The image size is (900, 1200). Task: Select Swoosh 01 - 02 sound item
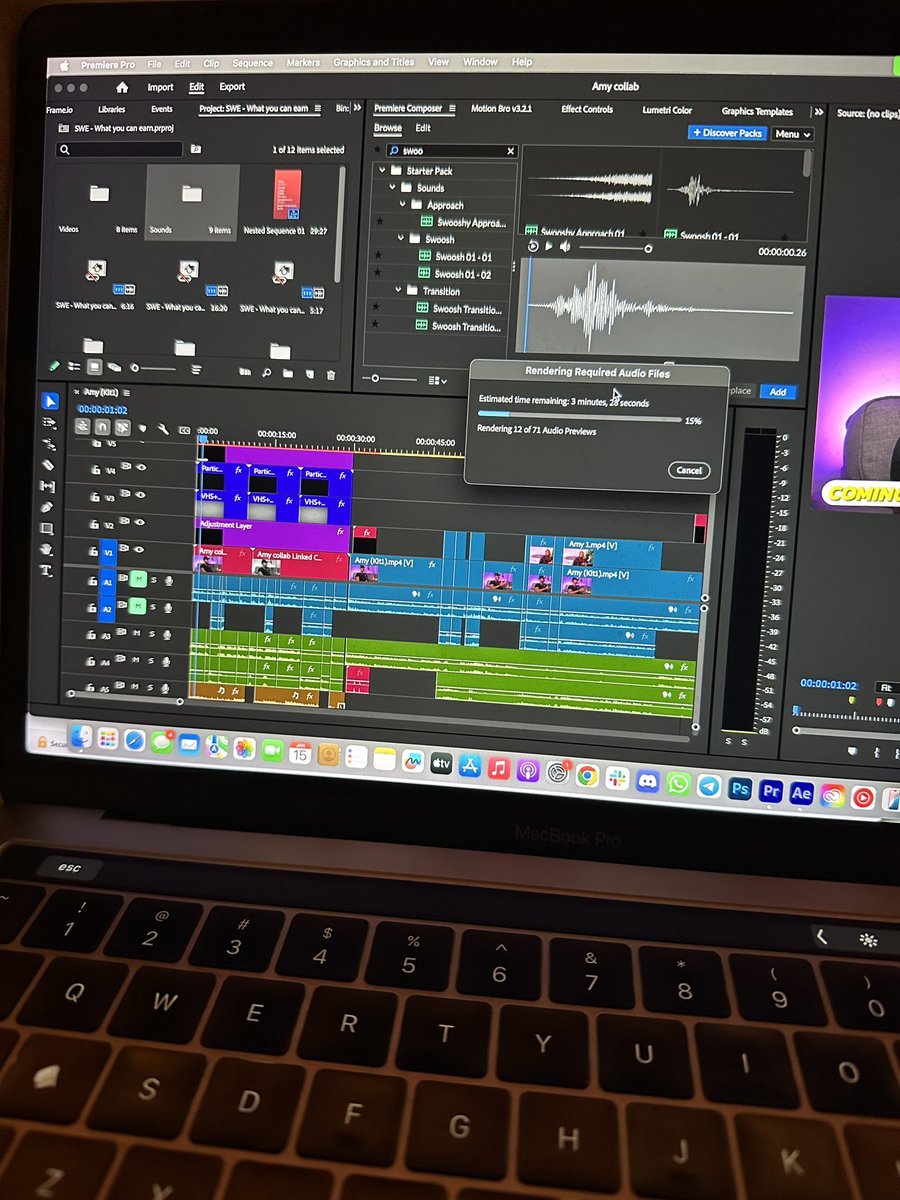pyautogui.click(x=456, y=273)
